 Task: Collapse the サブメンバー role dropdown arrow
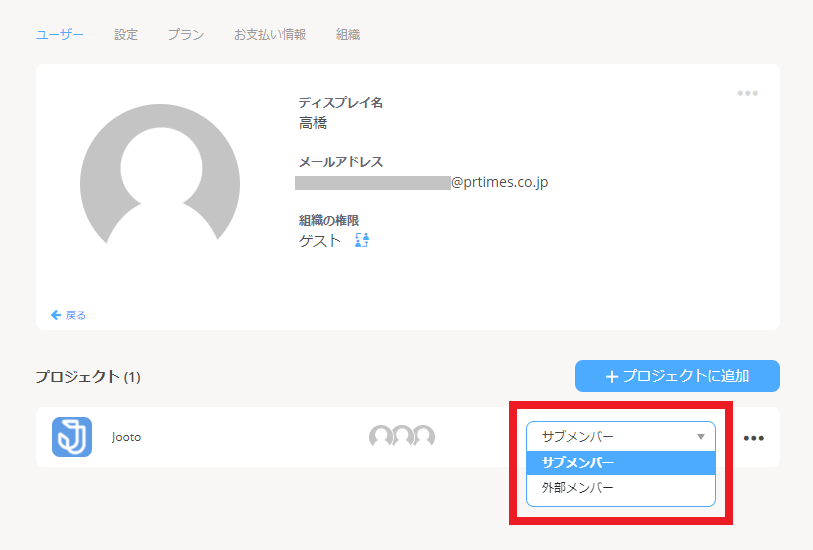[x=700, y=436]
